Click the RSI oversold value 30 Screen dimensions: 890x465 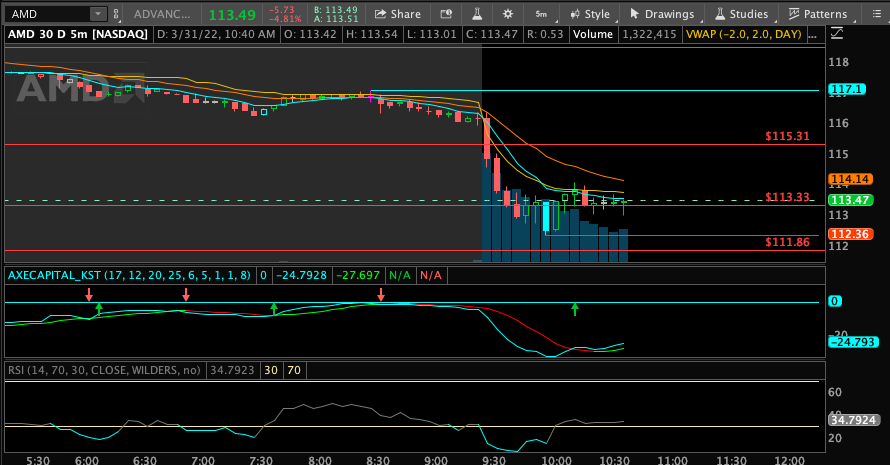click(271, 370)
